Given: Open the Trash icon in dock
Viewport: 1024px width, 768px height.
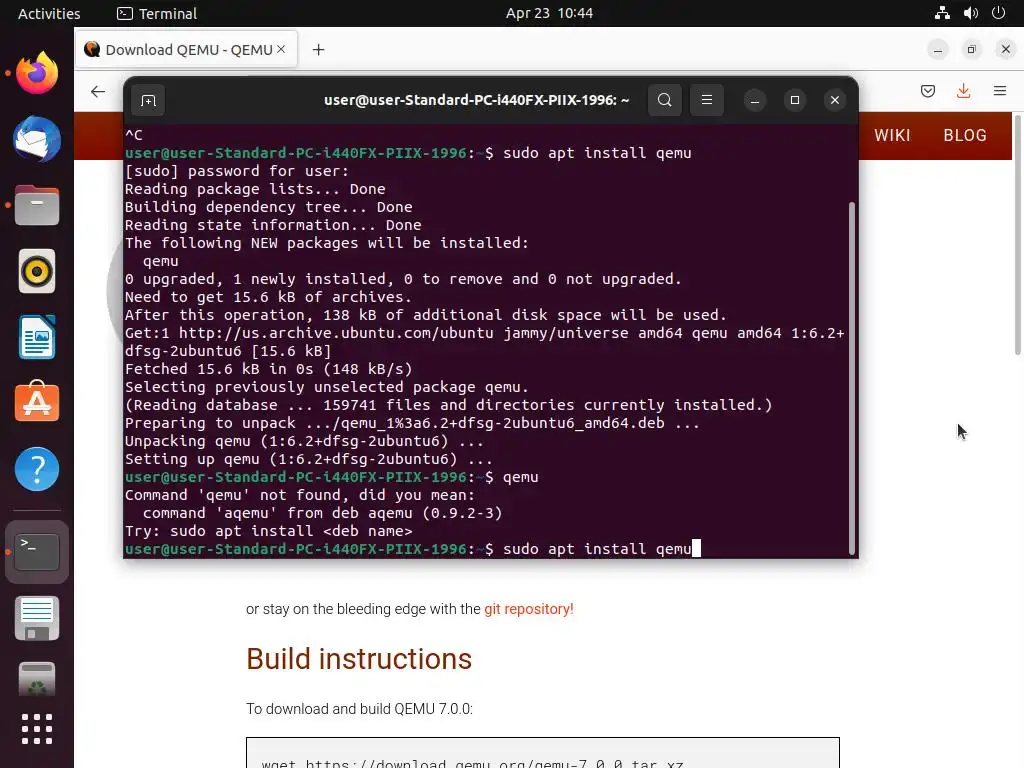Looking at the screenshot, I should click(37, 679).
